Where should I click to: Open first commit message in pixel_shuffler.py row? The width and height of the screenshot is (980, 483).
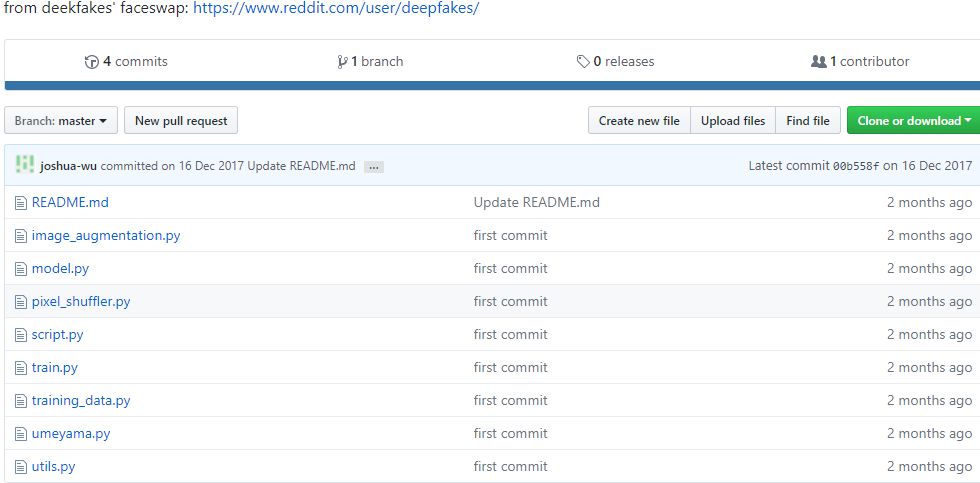(x=511, y=302)
